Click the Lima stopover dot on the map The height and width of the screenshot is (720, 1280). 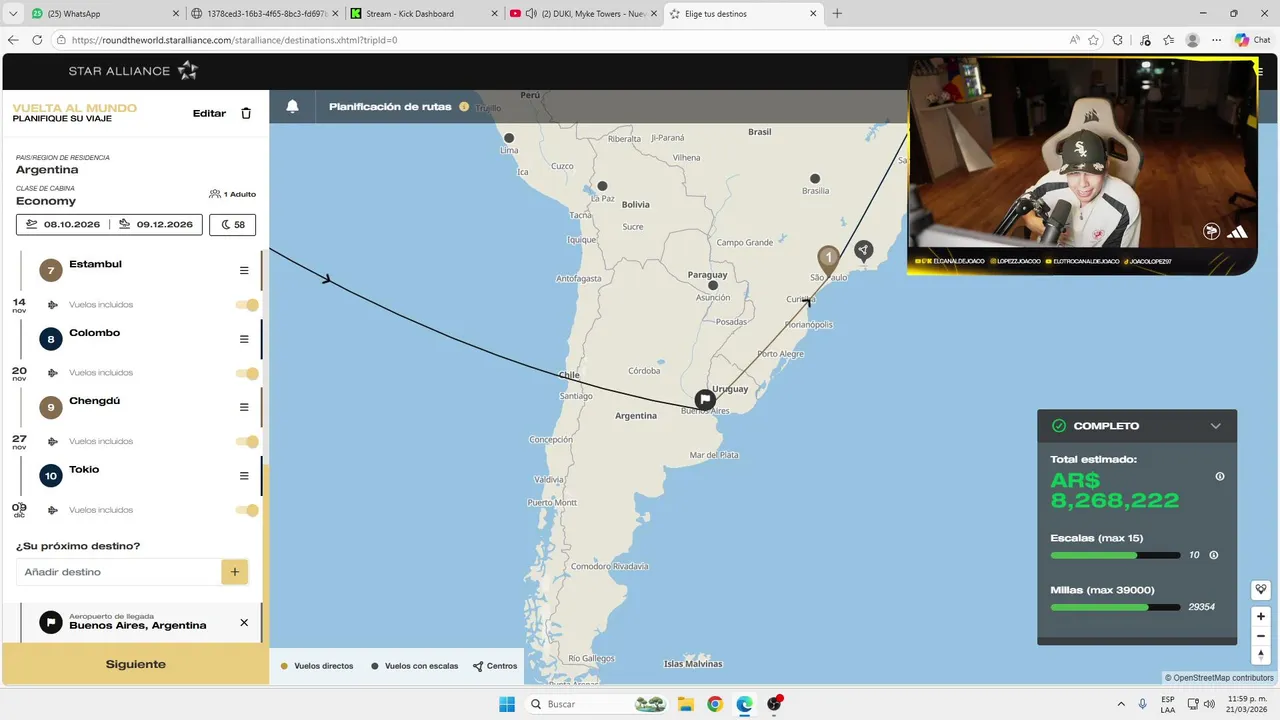tap(509, 138)
